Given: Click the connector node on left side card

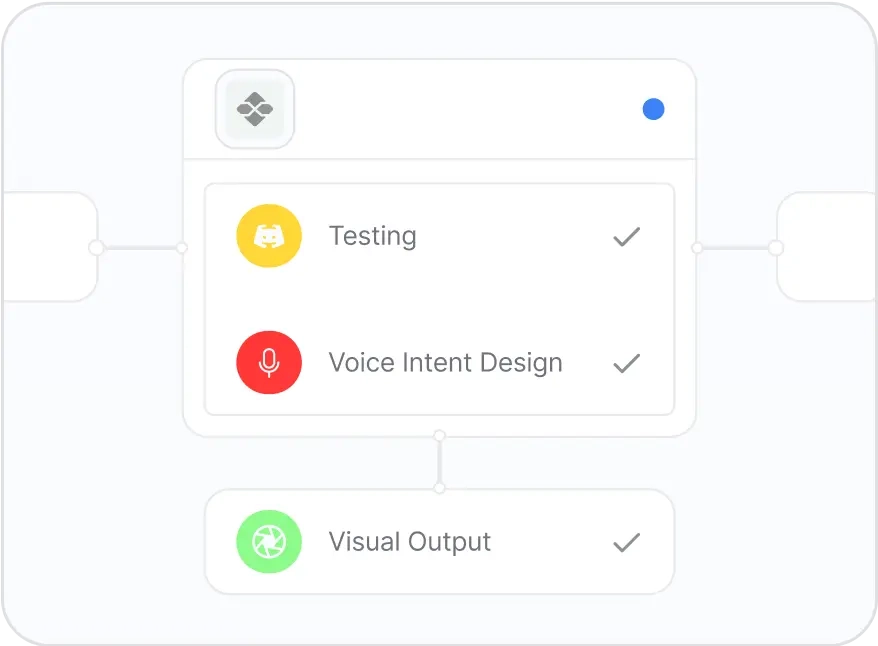Looking at the screenshot, I should click(x=96, y=248).
